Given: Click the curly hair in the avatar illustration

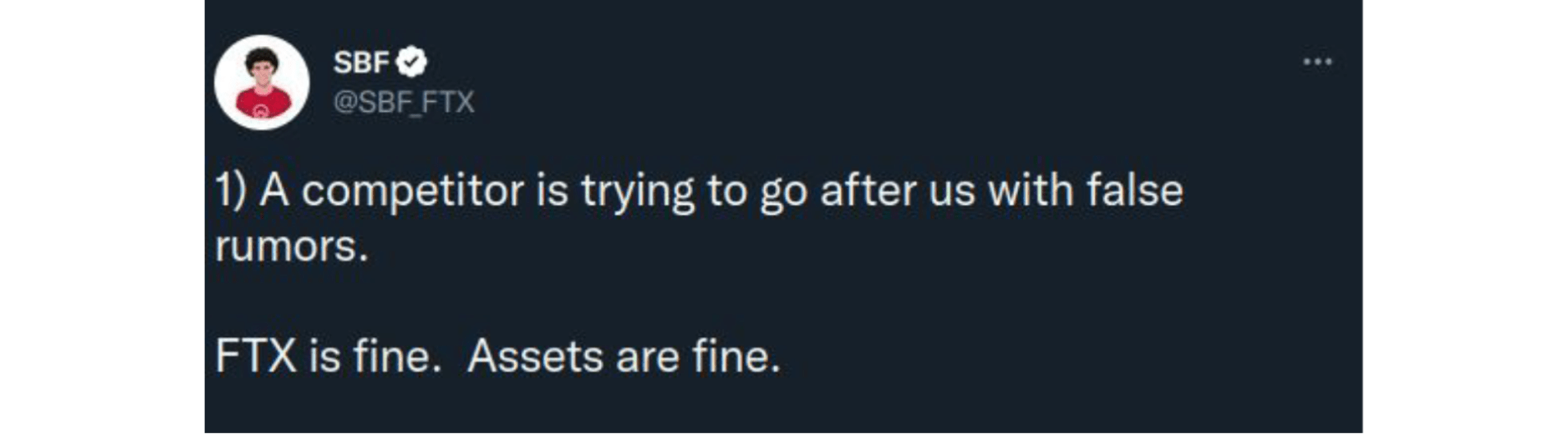Looking at the screenshot, I should click(x=262, y=57).
